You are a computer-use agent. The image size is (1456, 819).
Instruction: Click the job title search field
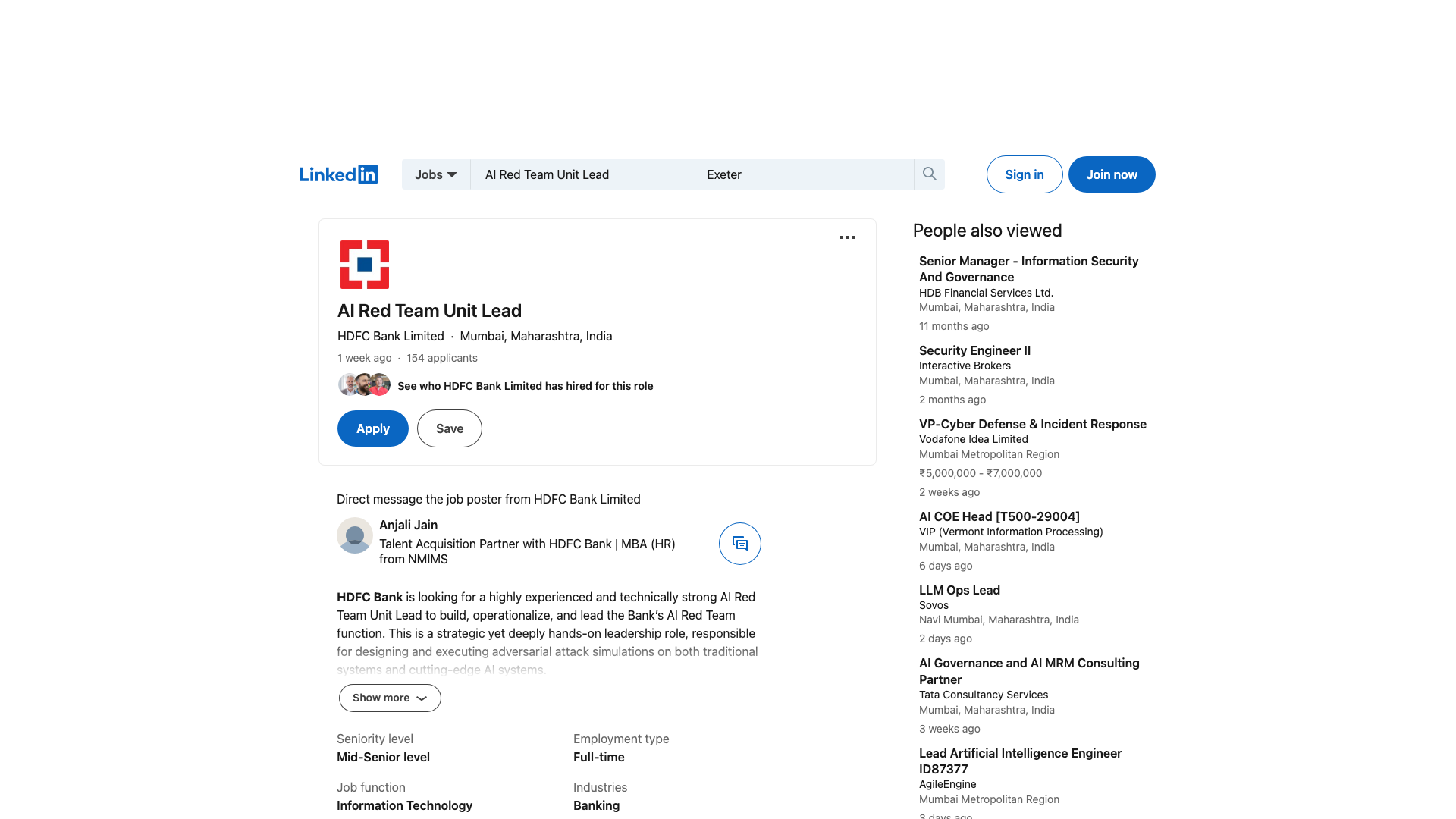581,174
